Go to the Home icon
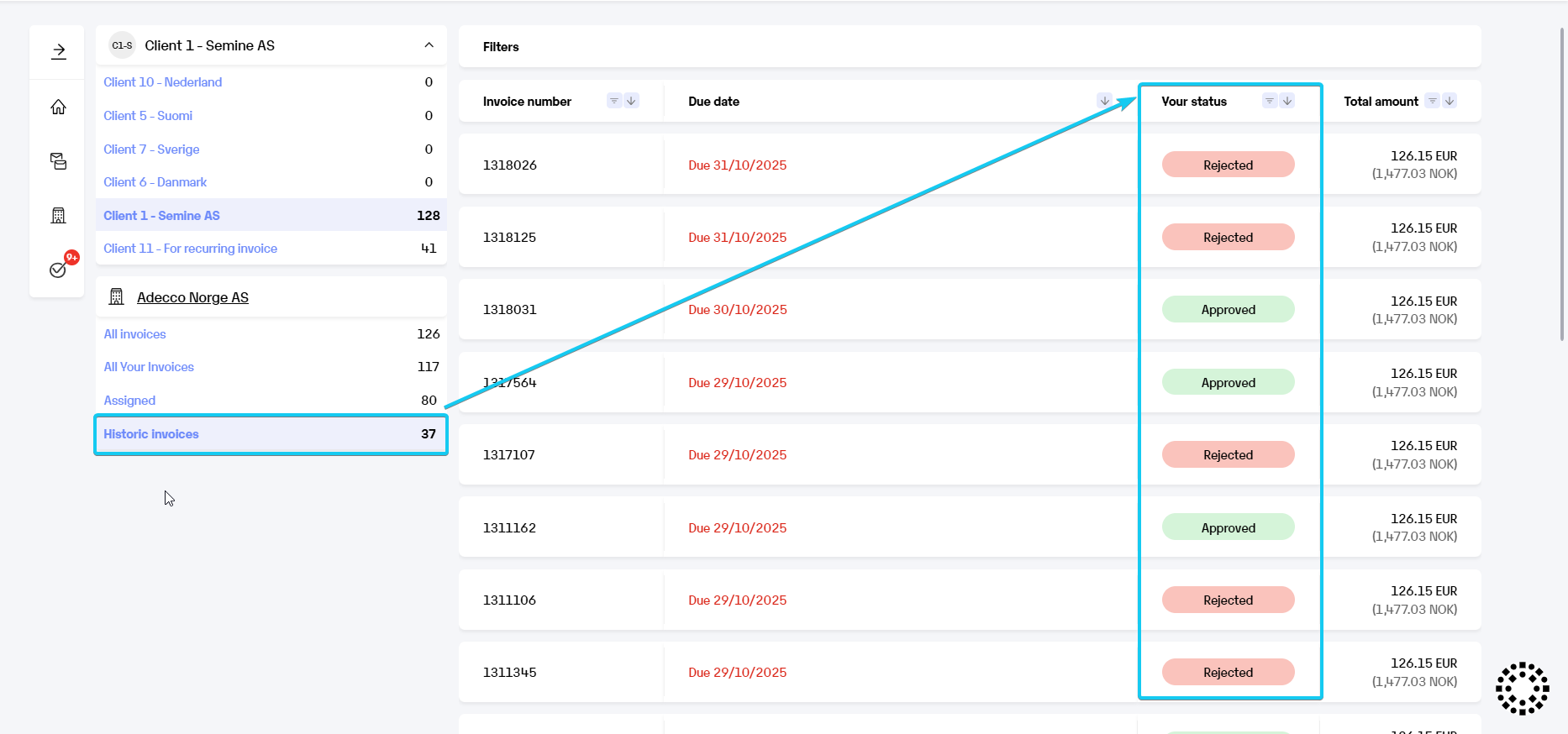Viewport: 1568px width, 734px height. pyautogui.click(x=58, y=107)
